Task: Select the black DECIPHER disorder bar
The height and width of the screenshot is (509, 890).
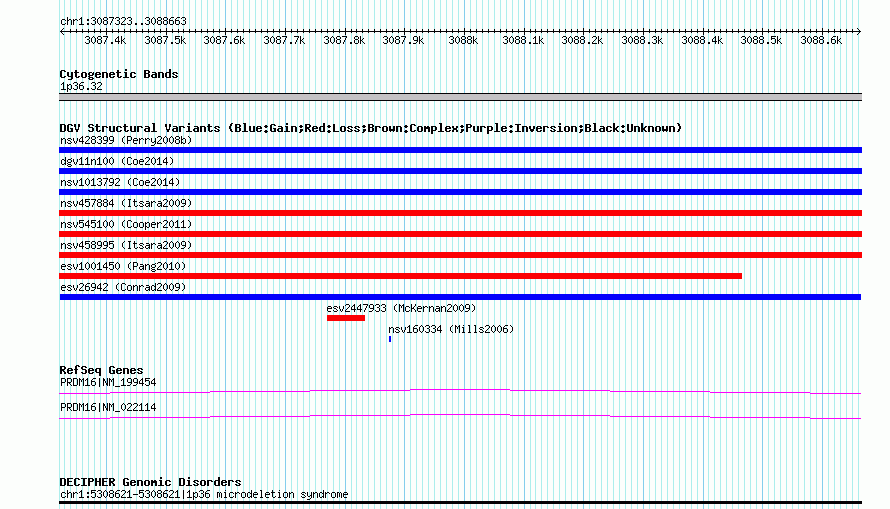Action: coord(460,502)
